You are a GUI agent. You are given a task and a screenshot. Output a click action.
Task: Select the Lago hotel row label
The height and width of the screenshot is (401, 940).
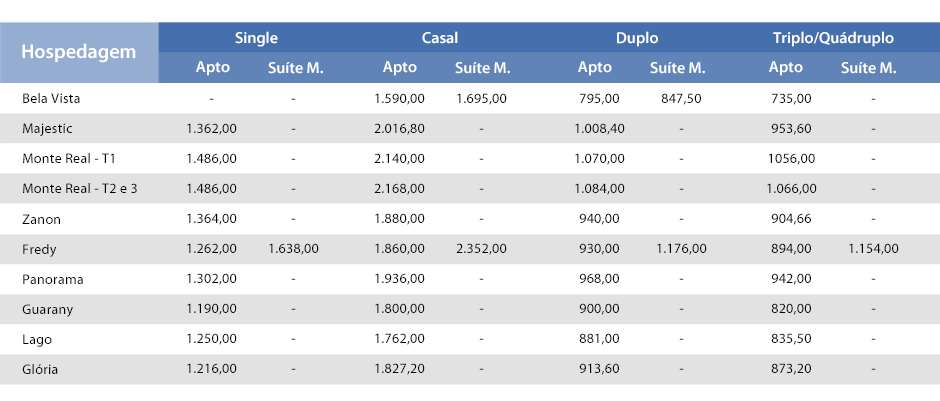37,340
